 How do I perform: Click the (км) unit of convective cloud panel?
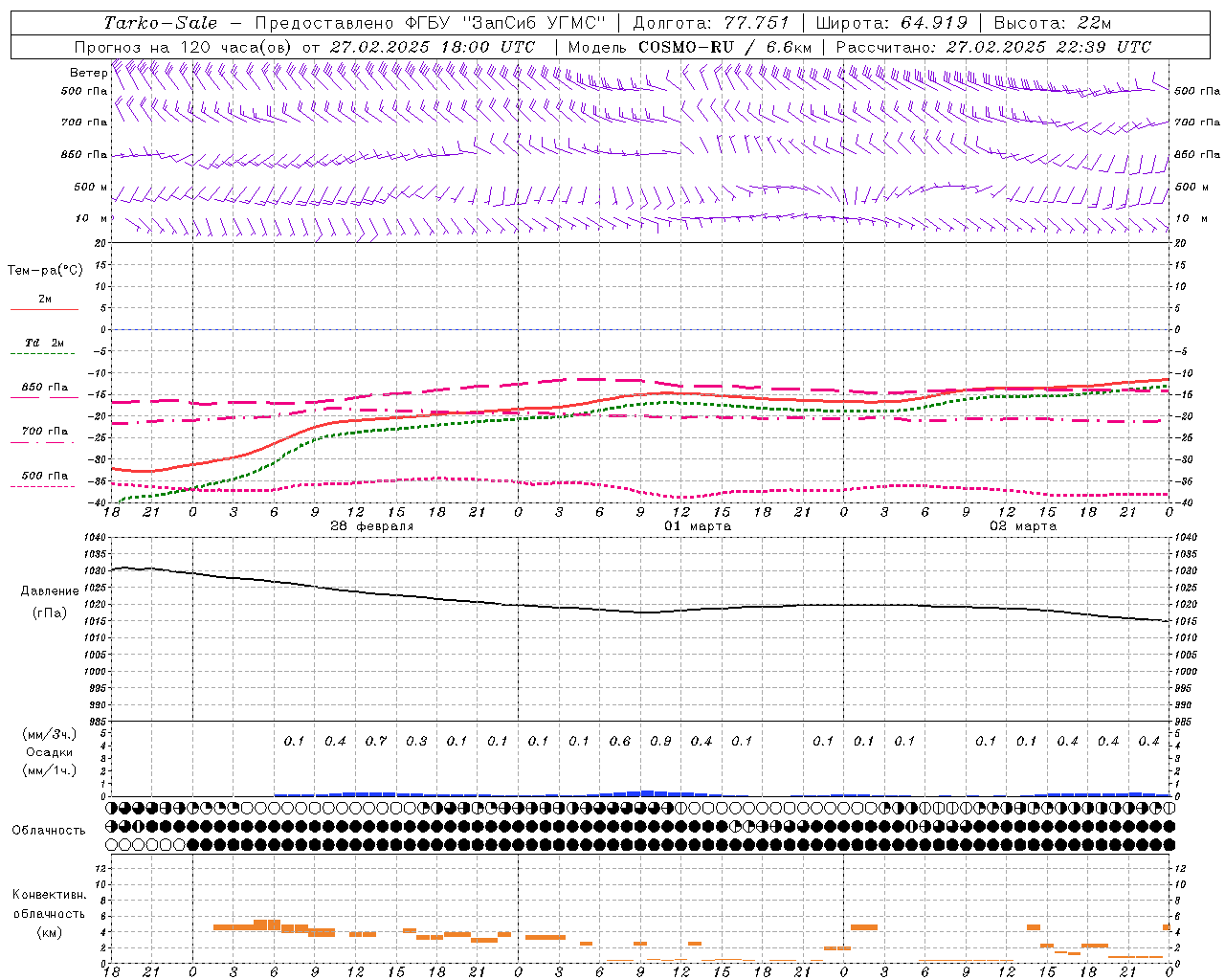pos(49,932)
